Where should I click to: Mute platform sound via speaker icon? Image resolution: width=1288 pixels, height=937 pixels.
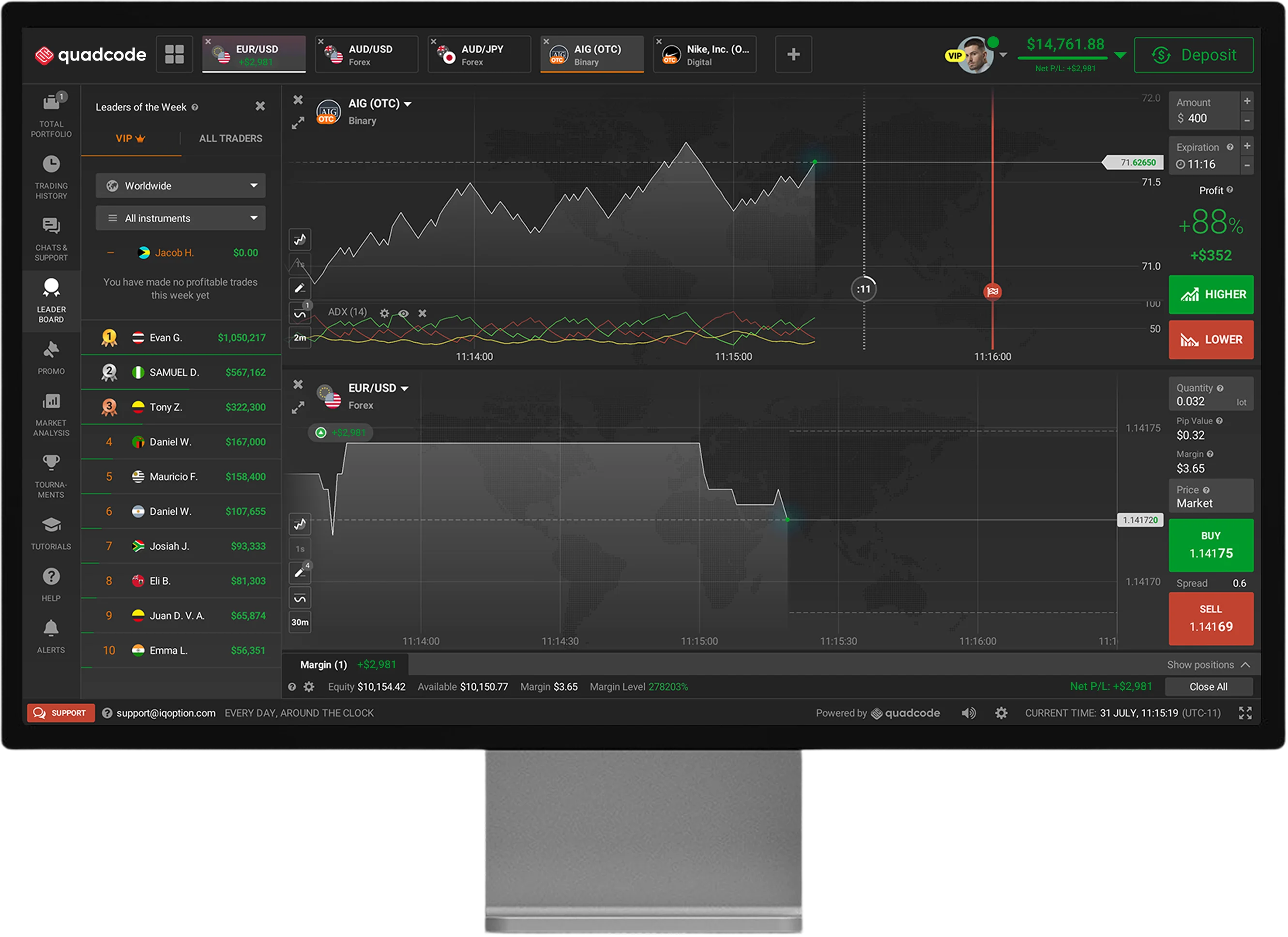tap(968, 712)
